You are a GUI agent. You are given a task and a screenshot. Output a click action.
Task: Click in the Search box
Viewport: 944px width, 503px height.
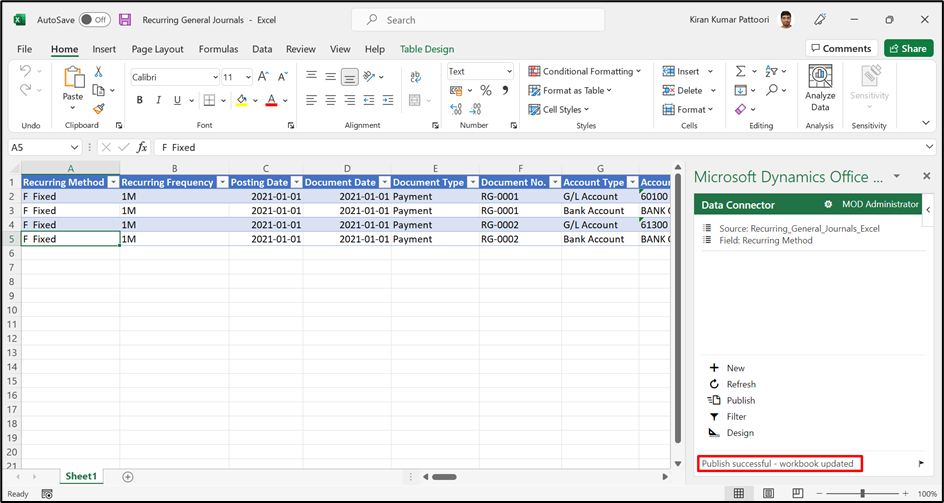(478, 20)
